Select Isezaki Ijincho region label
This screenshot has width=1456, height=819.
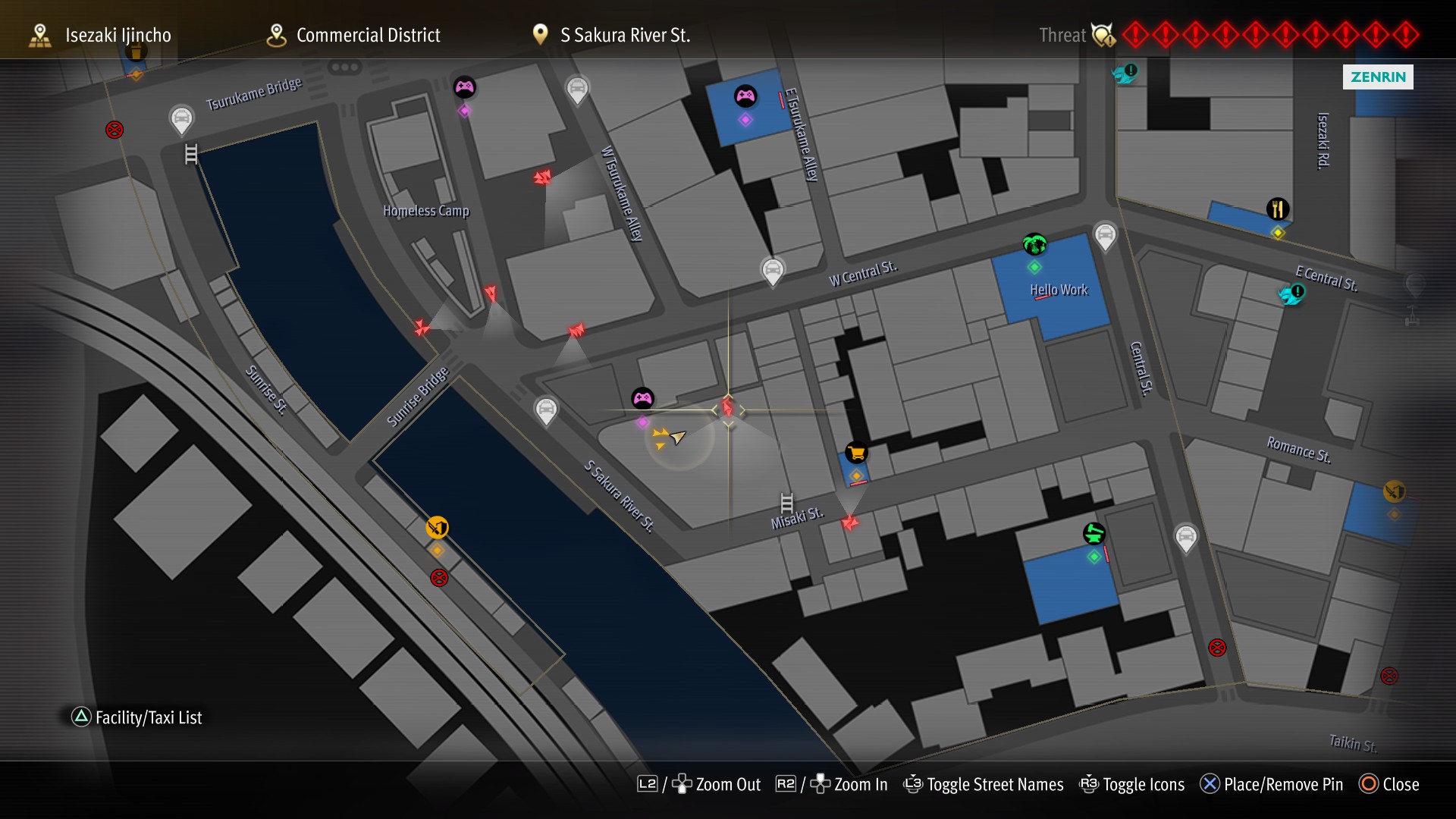click(118, 35)
